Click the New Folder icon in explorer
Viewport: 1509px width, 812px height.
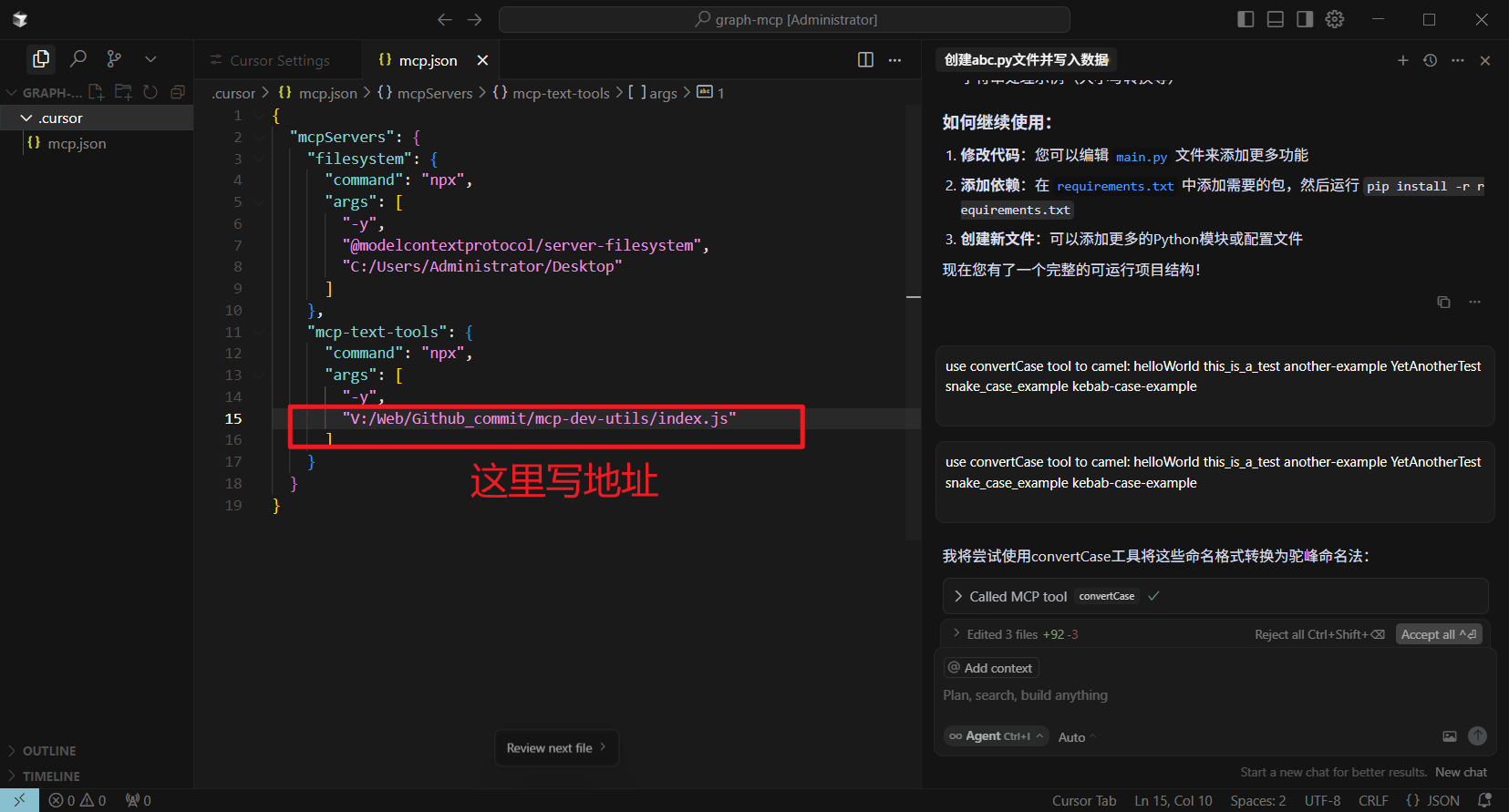tap(123, 92)
